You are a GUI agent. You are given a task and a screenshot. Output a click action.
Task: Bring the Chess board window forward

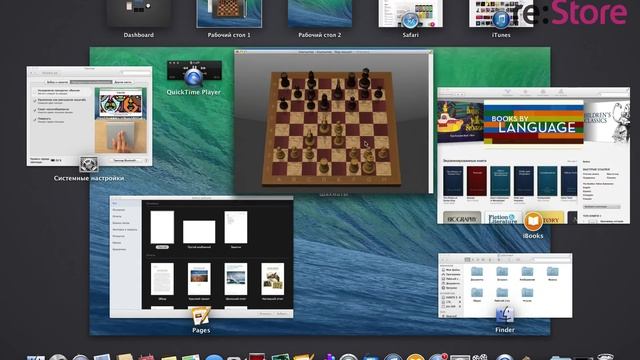point(333,122)
